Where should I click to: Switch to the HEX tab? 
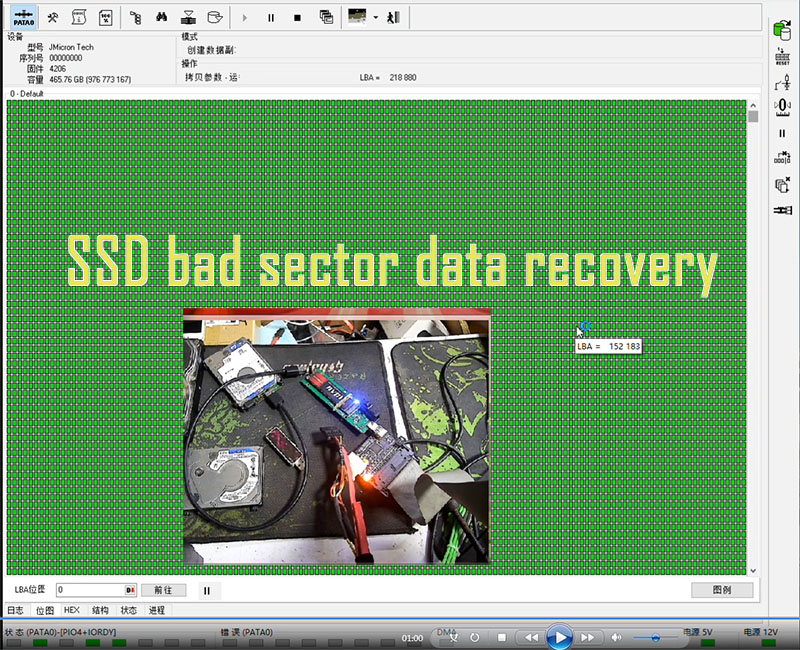pyautogui.click(x=72, y=610)
